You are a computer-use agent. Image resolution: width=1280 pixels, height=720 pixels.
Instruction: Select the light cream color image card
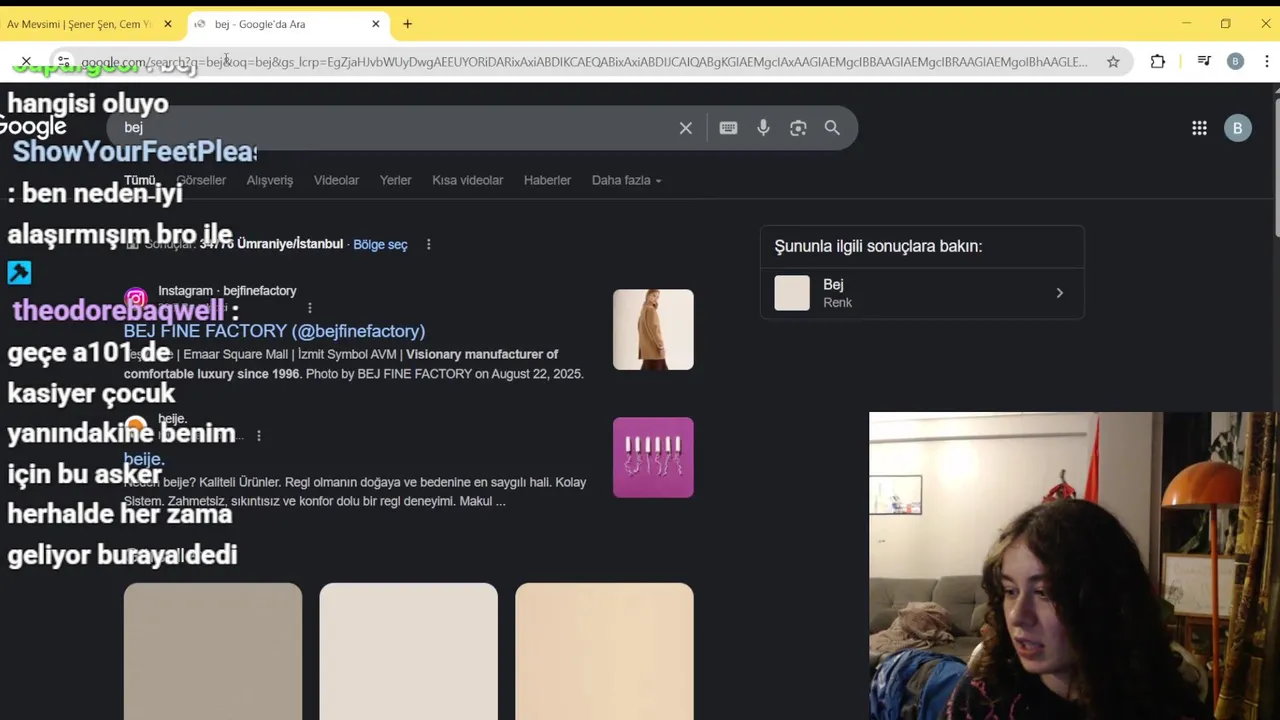(x=408, y=651)
